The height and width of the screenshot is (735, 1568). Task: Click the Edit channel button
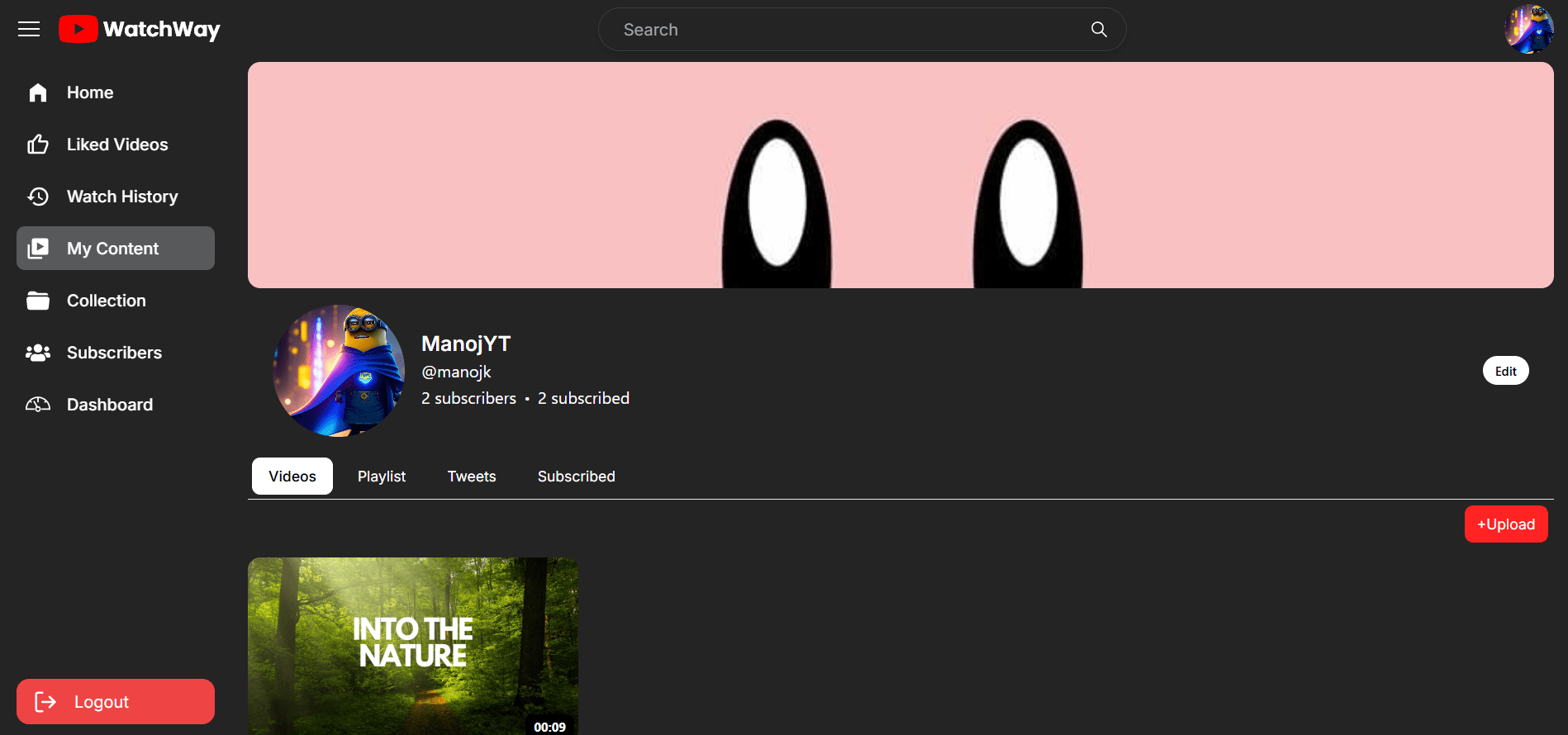1505,371
